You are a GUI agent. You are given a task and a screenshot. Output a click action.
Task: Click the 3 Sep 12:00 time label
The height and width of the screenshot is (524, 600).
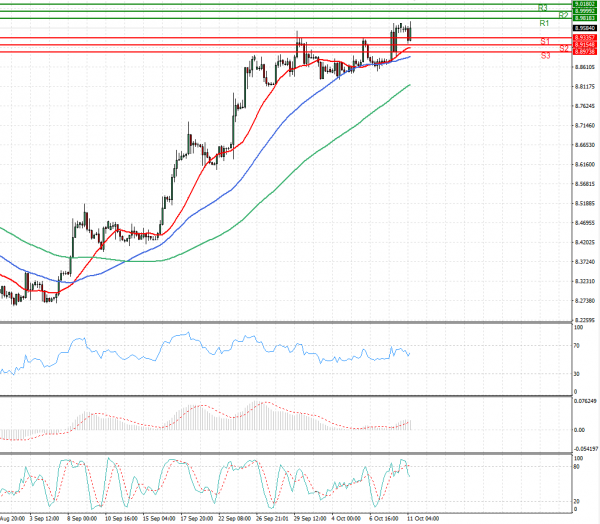point(44,519)
